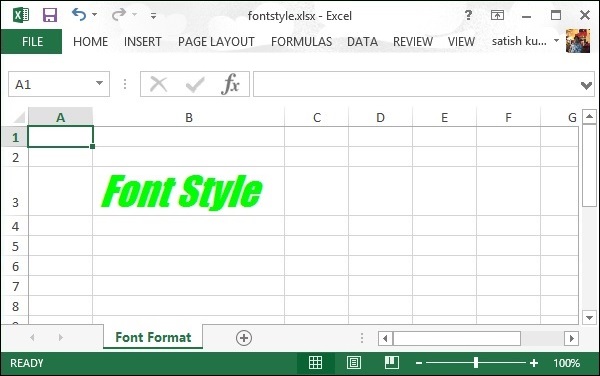Viewport: 600px width, 376px height.
Task: Switch to Normal view icon
Action: click(x=315, y=363)
